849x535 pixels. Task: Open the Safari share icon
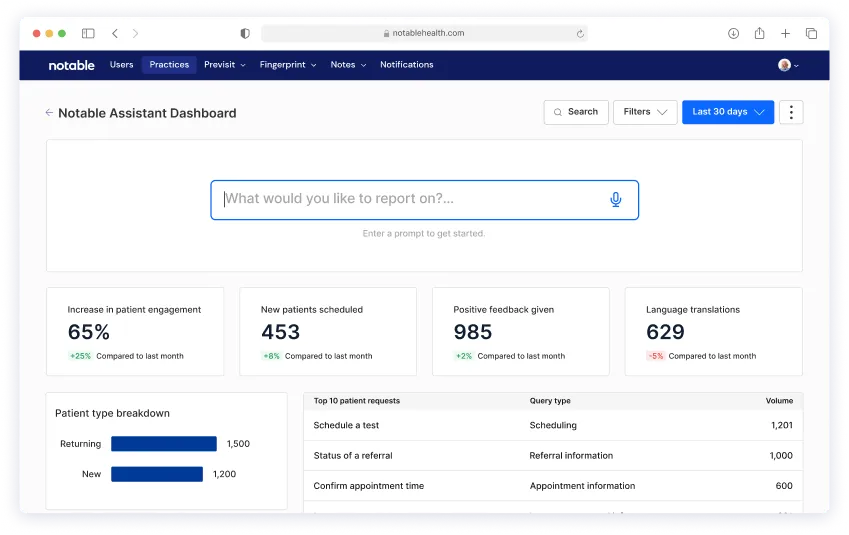[x=760, y=33]
